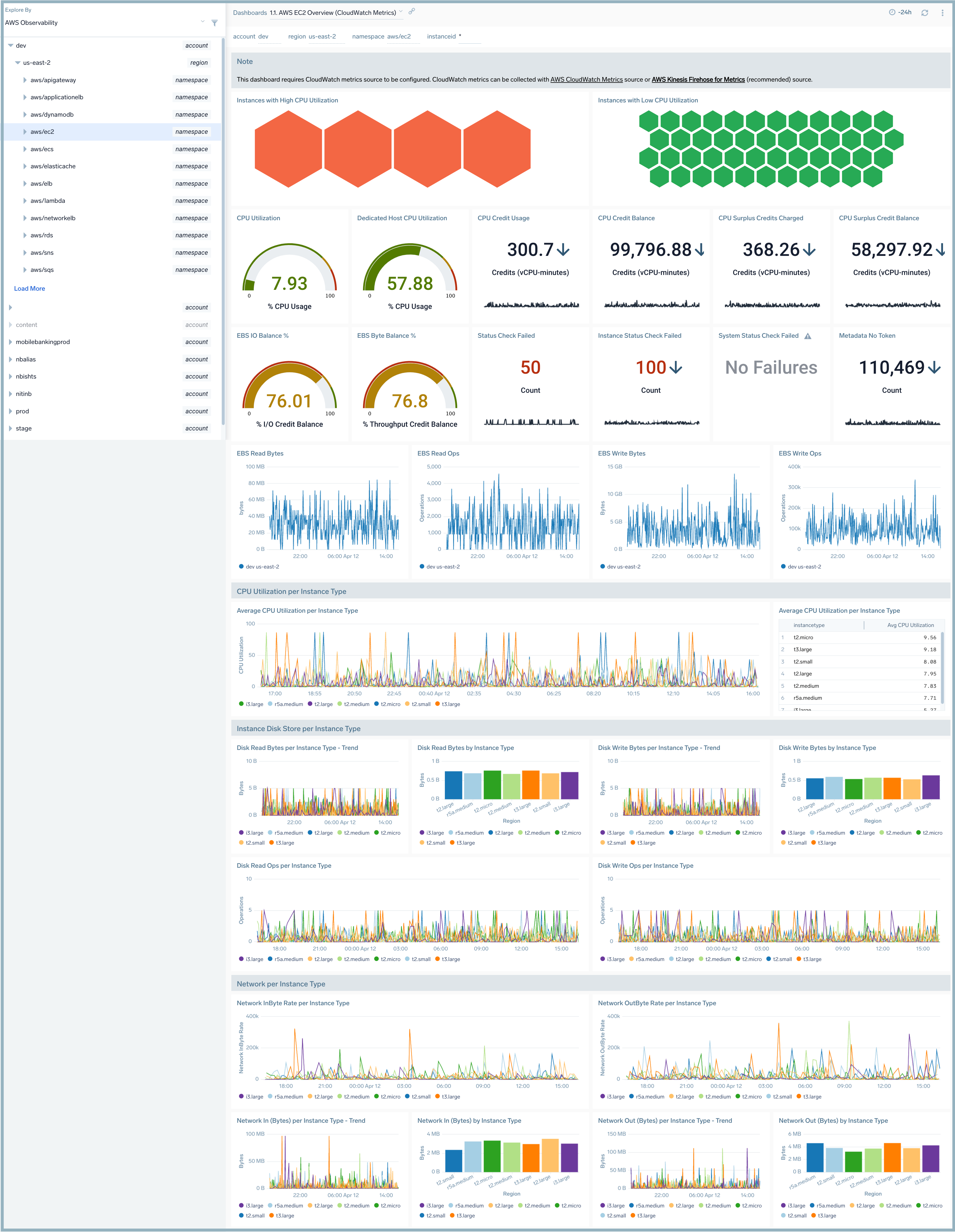Select the aws/lambda namespace
This screenshot has height=1232, width=955.
click(47, 200)
